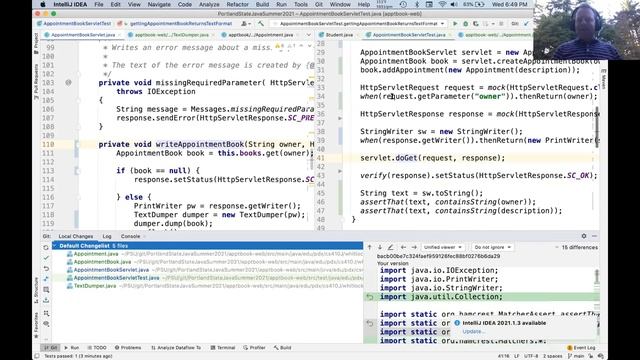
Task: Open the Terminal tool window
Action: 223,348
